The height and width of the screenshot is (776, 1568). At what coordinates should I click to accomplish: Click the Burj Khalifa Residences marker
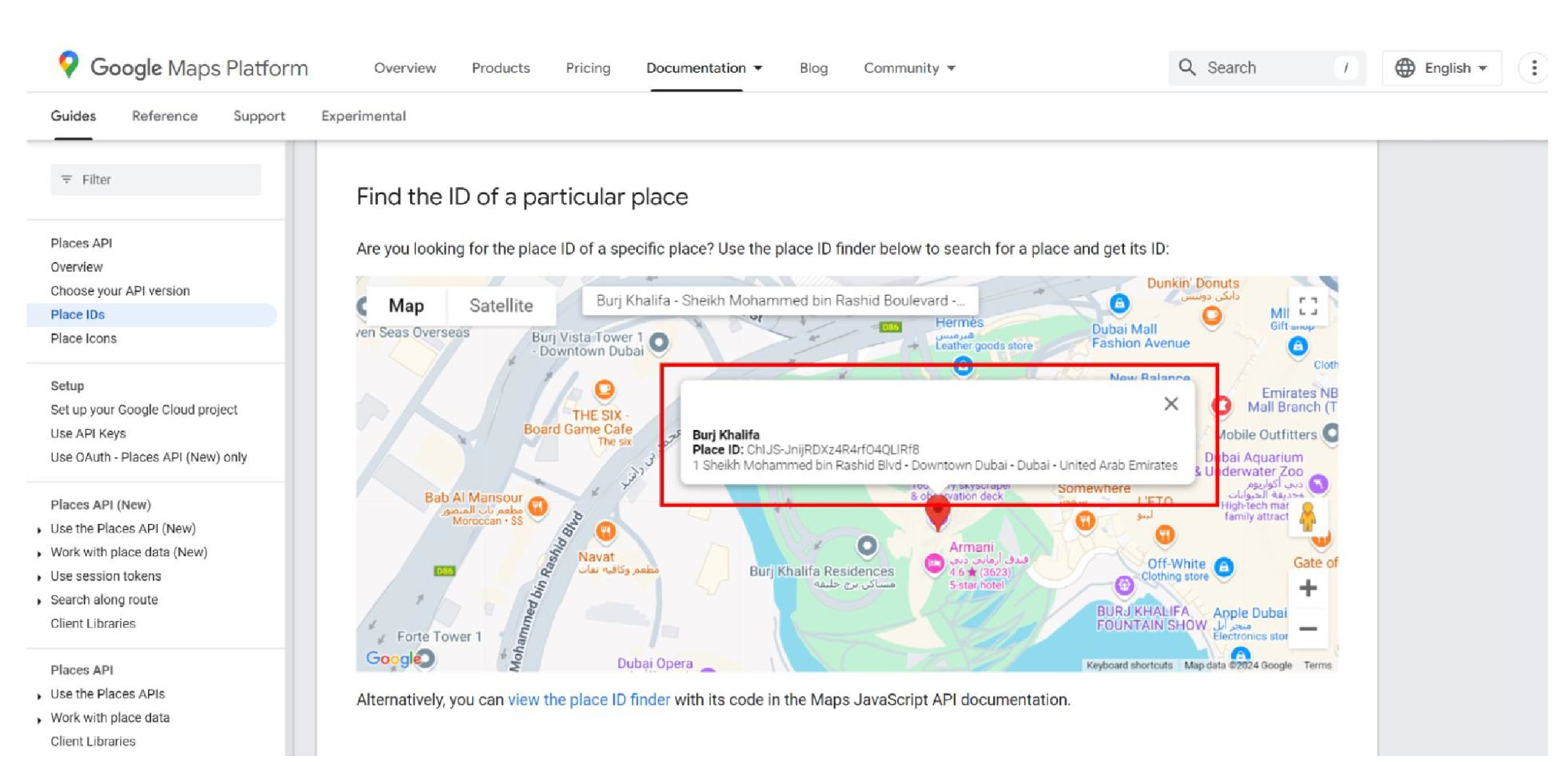pyautogui.click(x=866, y=546)
